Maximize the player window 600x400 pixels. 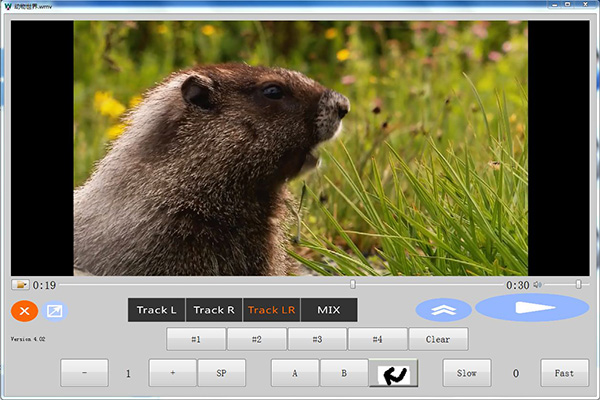568,5
